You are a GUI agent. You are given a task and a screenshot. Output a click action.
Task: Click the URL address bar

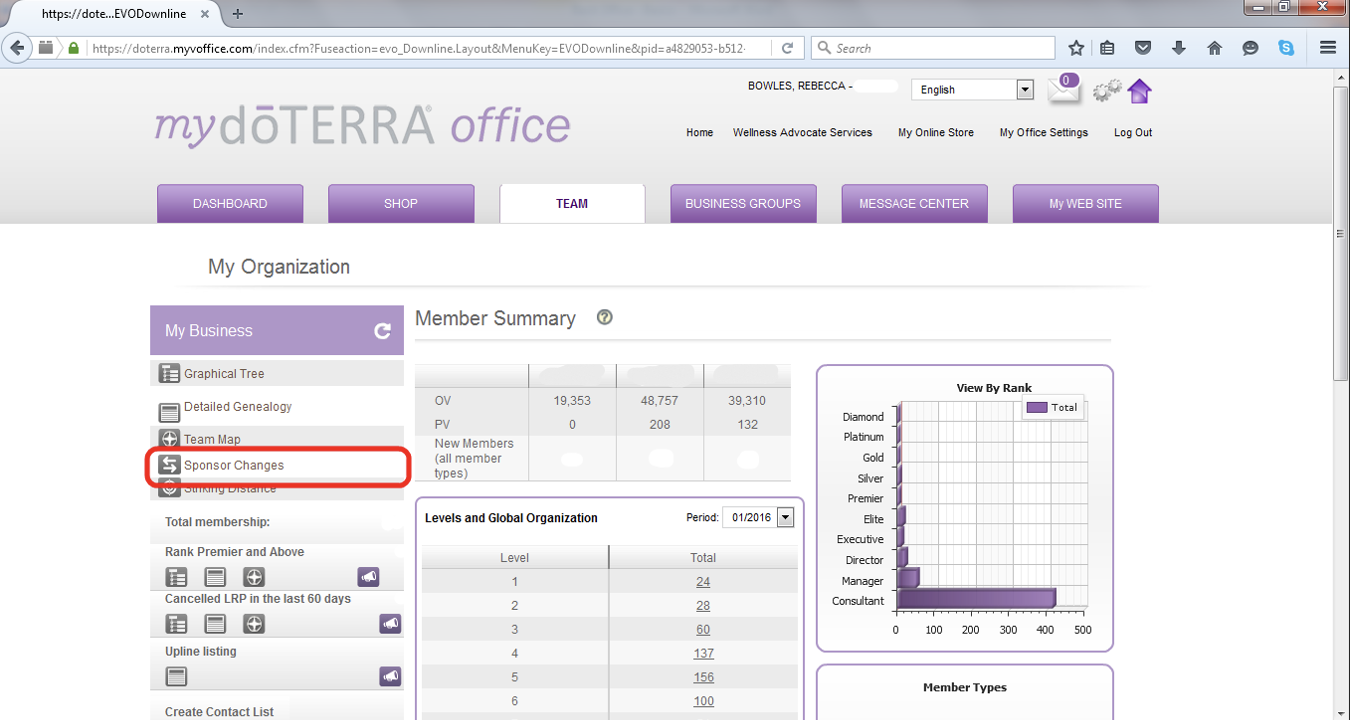click(430, 48)
